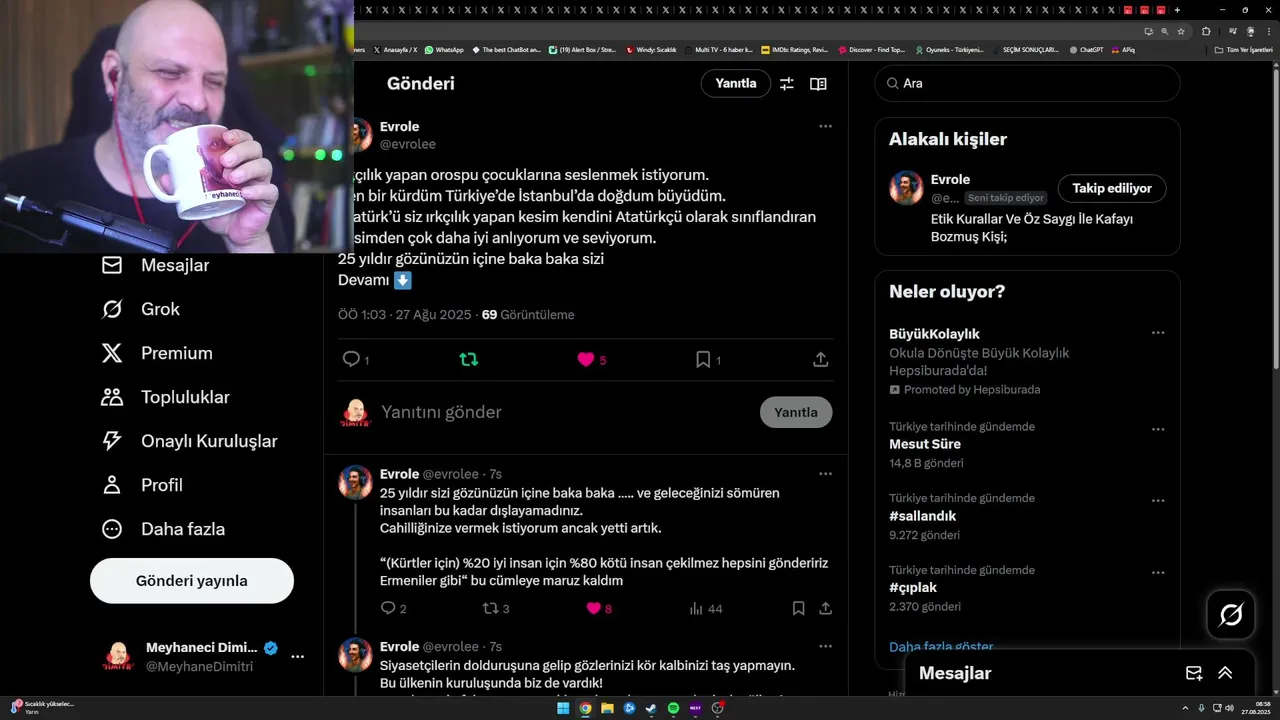Expand Daha fazla sidebar menu
This screenshot has height=720, width=1280.
tap(162, 529)
